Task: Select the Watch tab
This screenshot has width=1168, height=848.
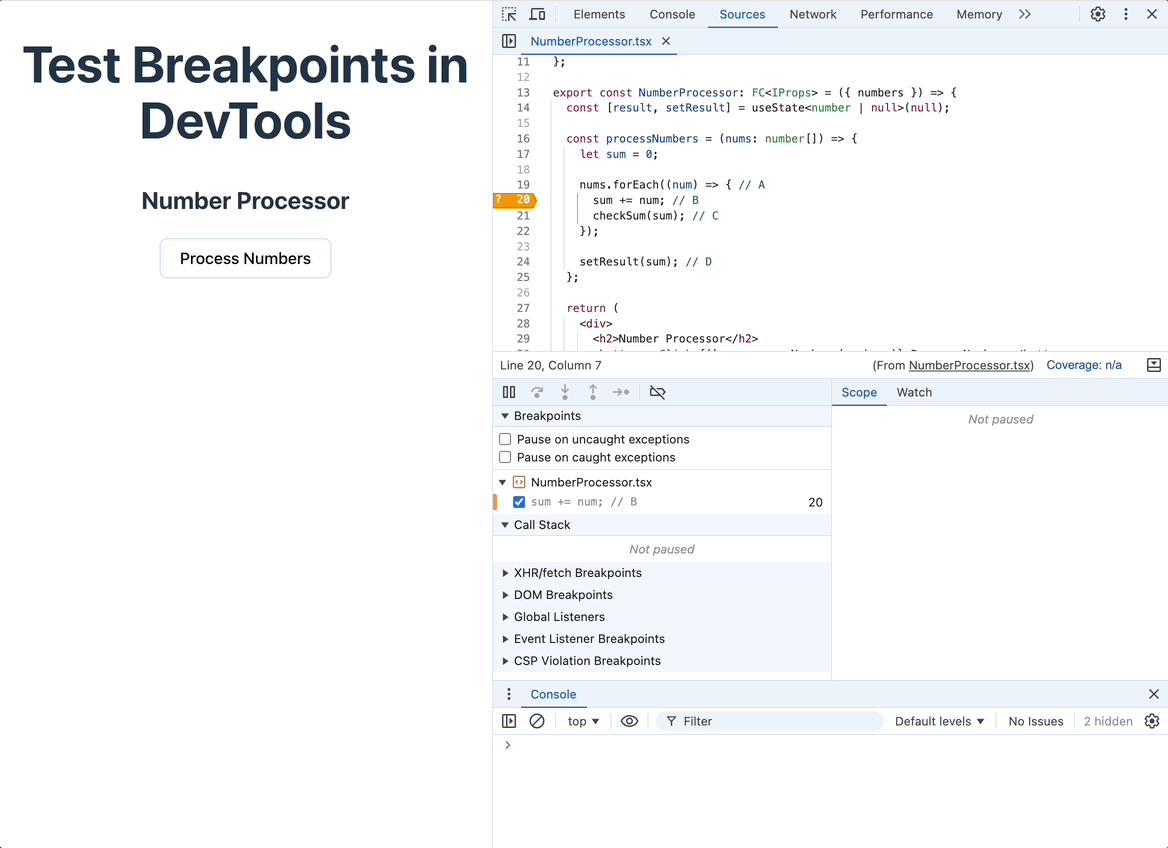Action: click(x=914, y=393)
